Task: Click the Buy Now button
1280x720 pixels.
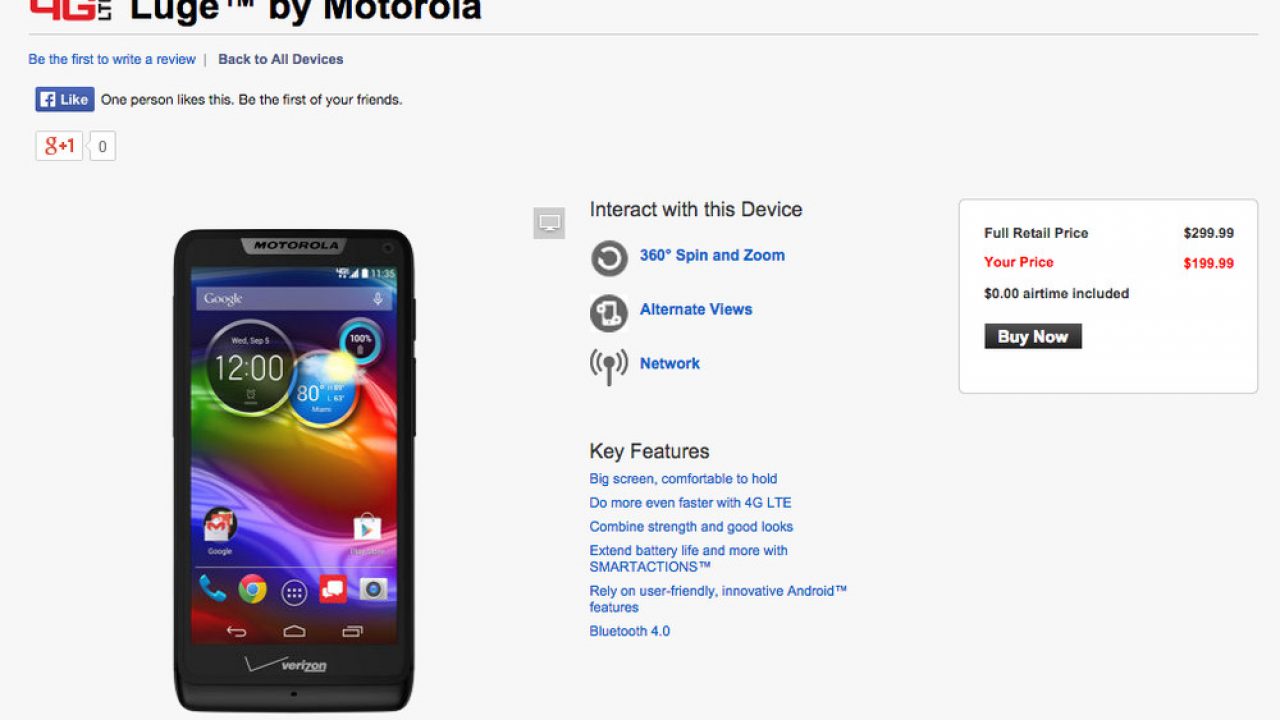Action: point(1033,336)
